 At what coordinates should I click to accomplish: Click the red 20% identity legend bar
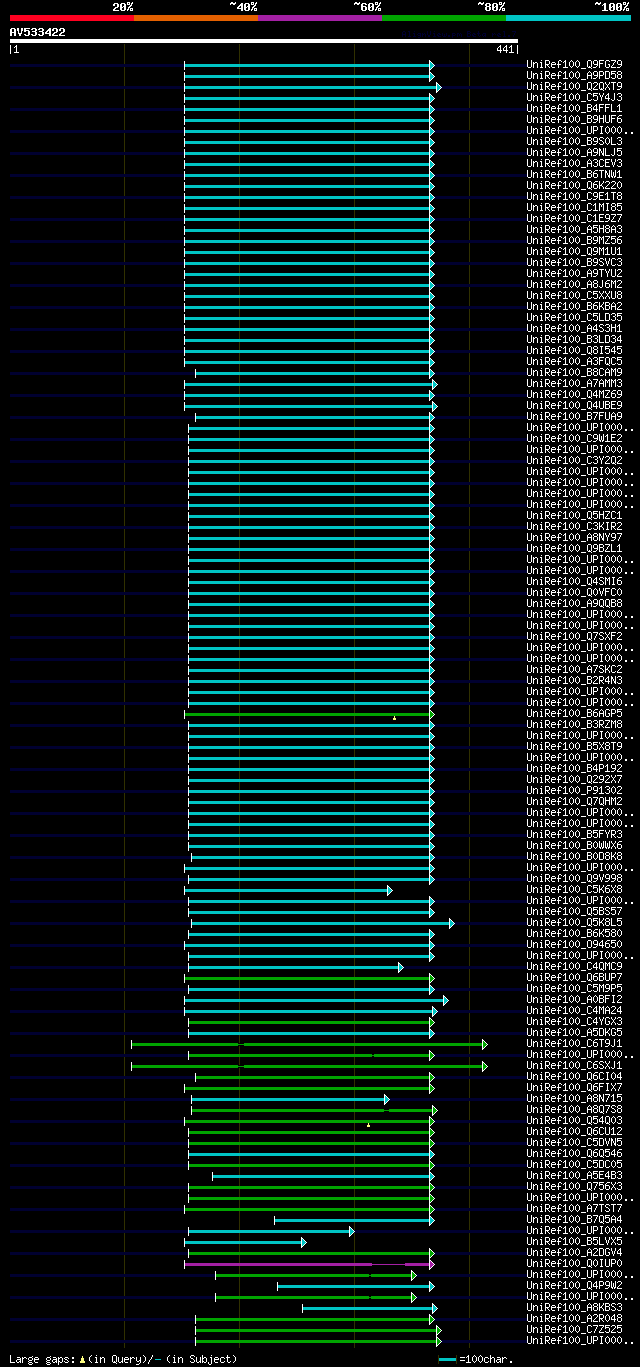(x=72, y=18)
